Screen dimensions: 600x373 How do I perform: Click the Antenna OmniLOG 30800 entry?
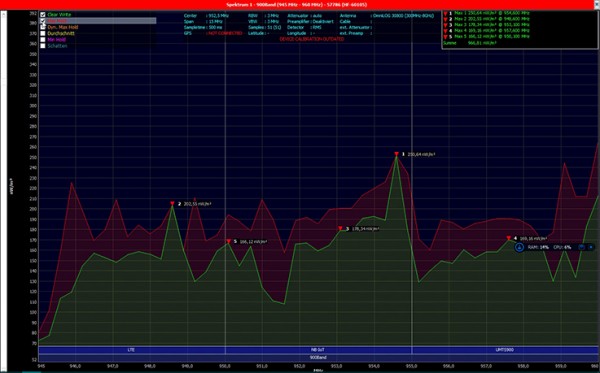[404, 16]
